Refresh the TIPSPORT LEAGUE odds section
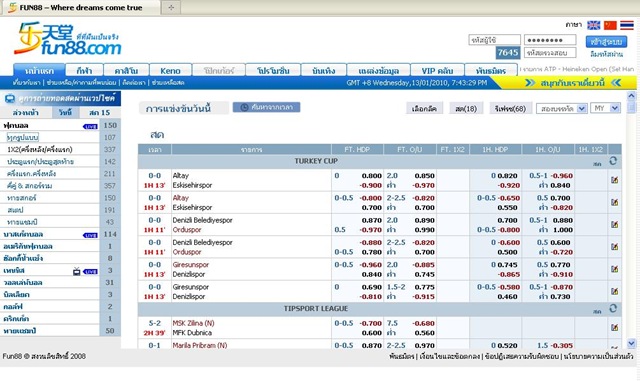This screenshot has width=640, height=381. [613, 308]
